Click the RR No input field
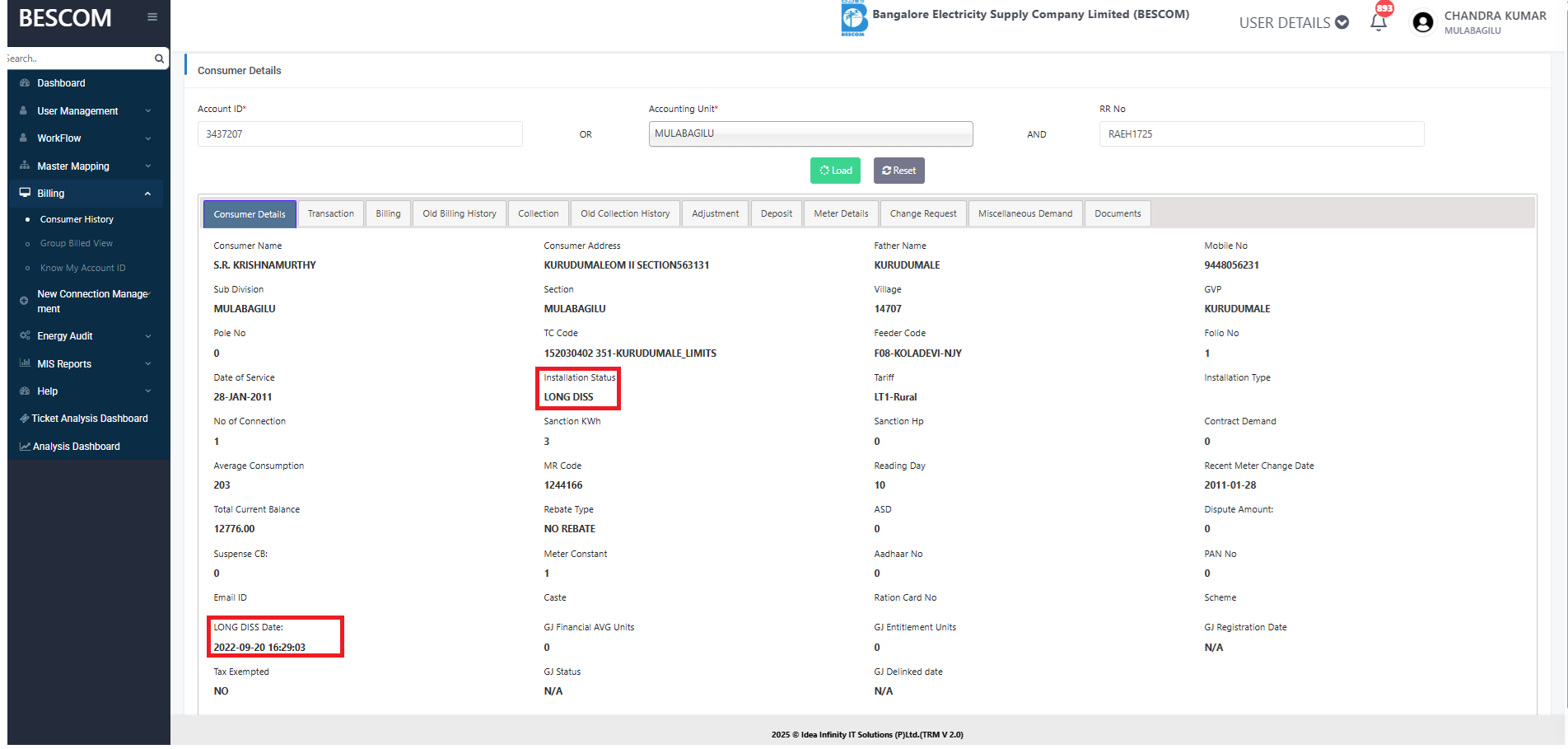Screen dimensions: 1568x749 coord(1261,134)
